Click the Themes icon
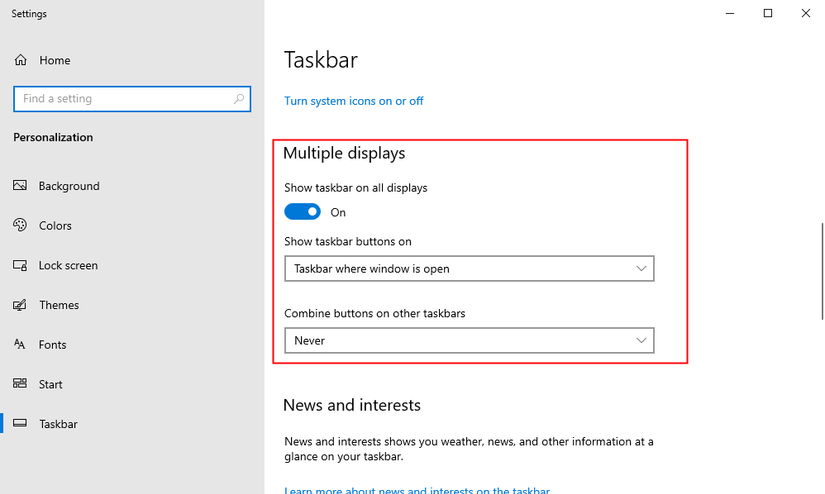The width and height of the screenshot is (825, 494). pyautogui.click(x=19, y=305)
